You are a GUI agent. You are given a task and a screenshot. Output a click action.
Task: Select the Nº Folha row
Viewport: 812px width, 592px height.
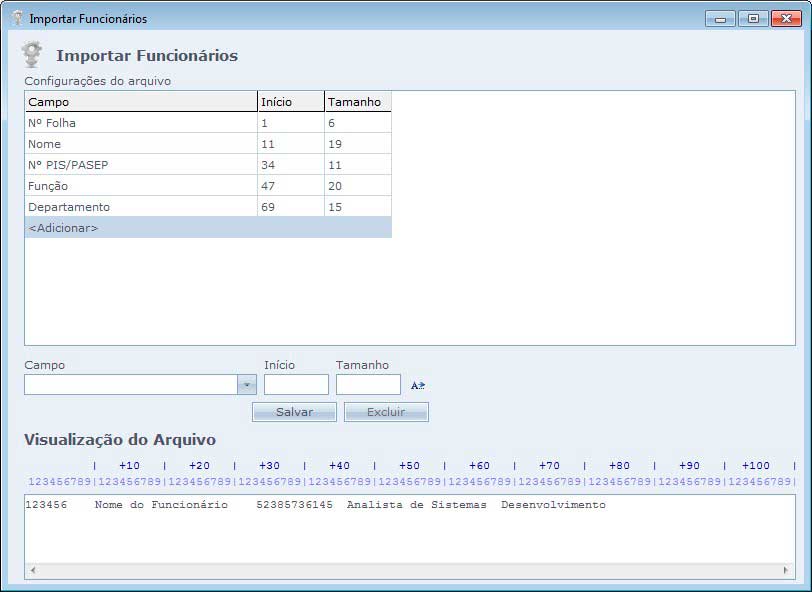pyautogui.click(x=140, y=123)
